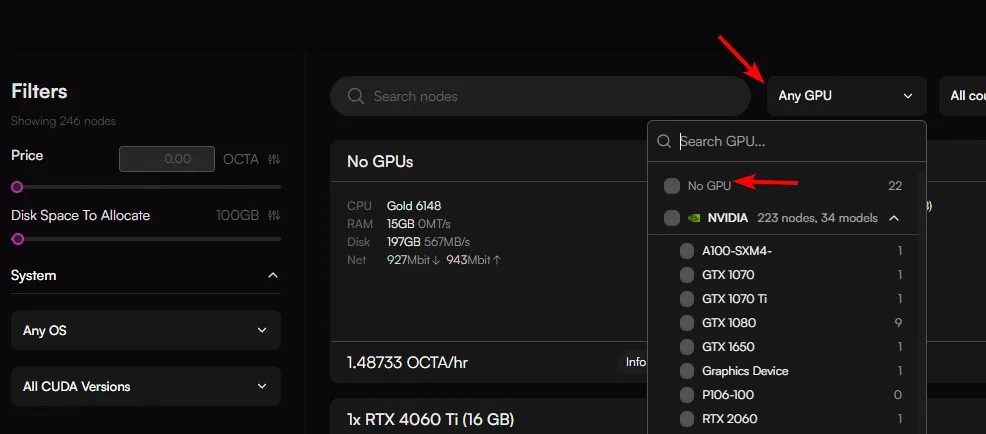Click the Search GPU magnifier icon
The image size is (986, 434).
tap(664, 141)
